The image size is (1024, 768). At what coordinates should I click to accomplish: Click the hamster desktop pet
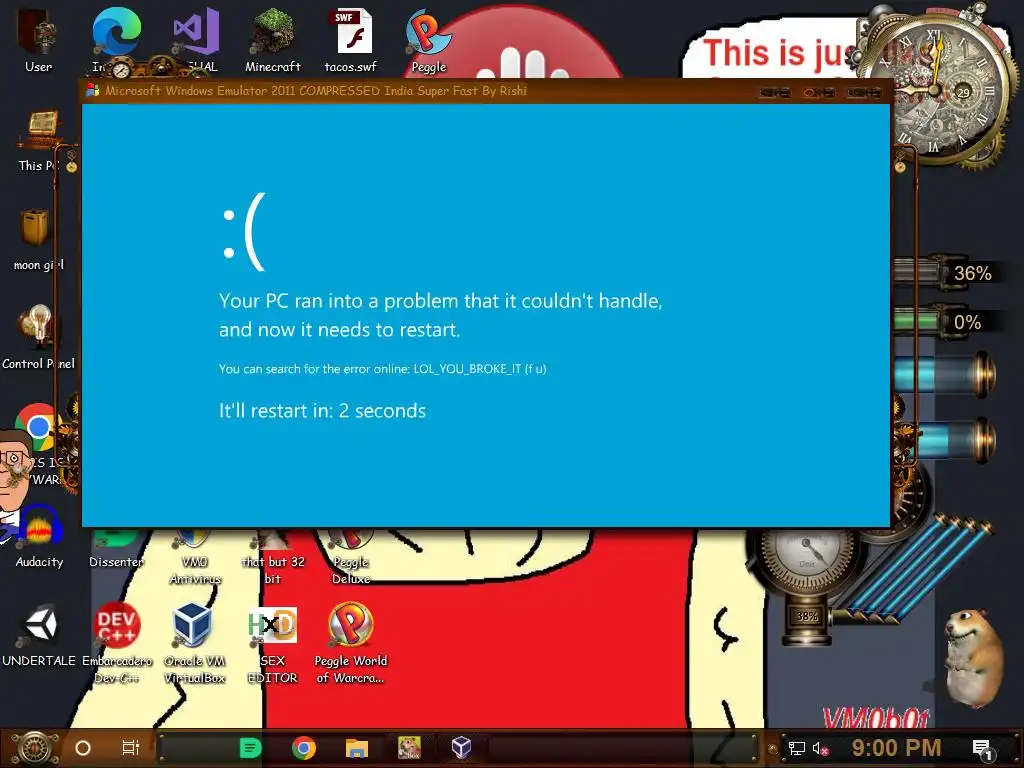pos(973,657)
